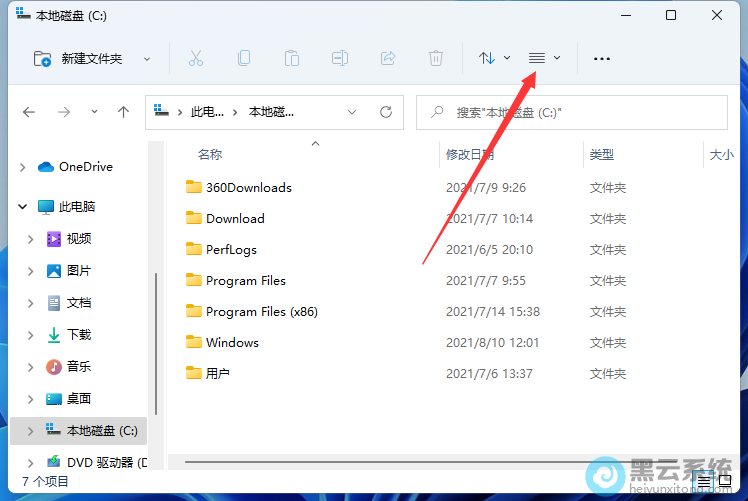Select the Program Files (x86) folder
748x501 pixels.
pos(261,311)
